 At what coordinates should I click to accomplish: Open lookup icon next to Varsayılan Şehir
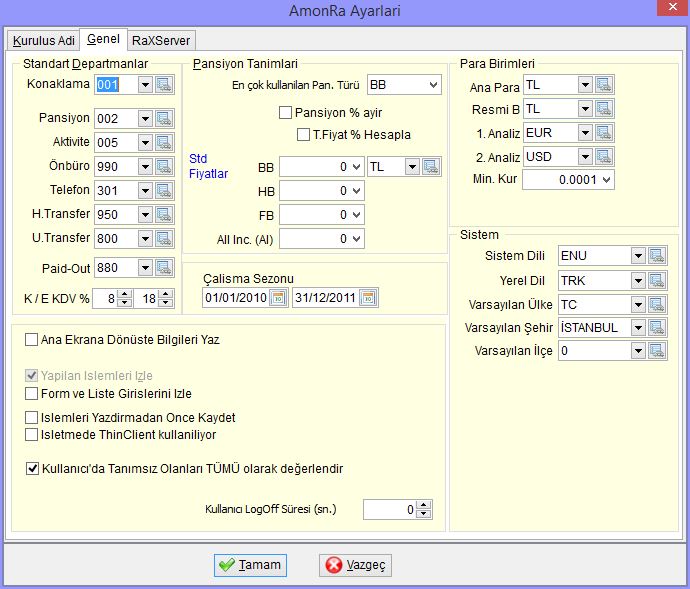(x=657, y=327)
